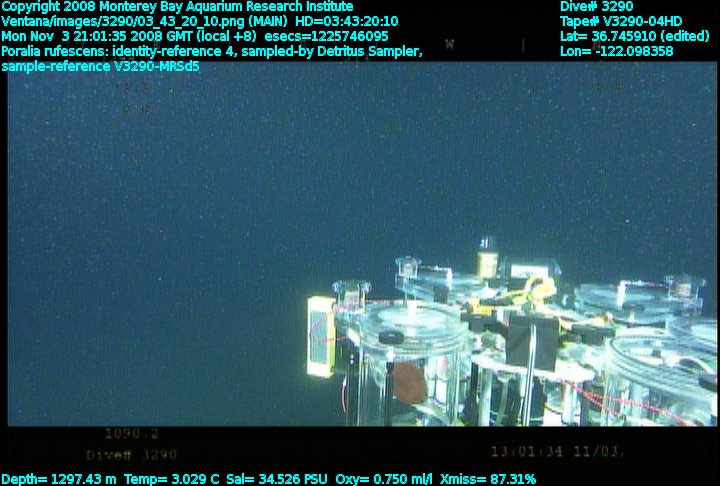Click the yellow-framed panel on the sampler's side

pyautogui.click(x=321, y=336)
